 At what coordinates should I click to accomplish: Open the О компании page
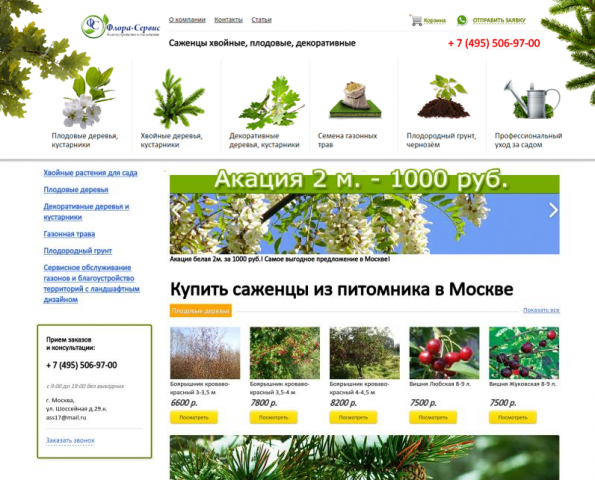pos(187,20)
